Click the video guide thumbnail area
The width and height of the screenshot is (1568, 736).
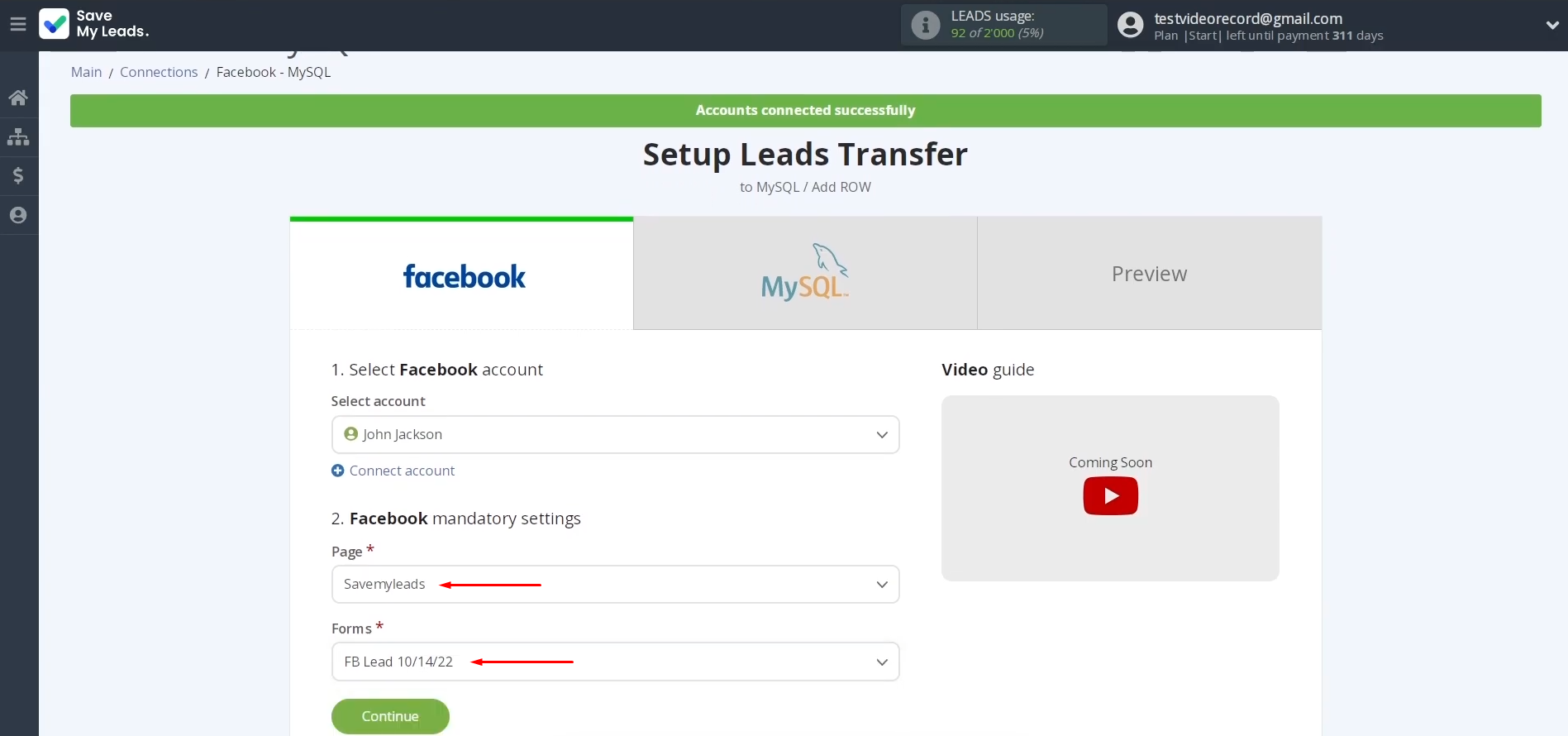pos(1110,488)
